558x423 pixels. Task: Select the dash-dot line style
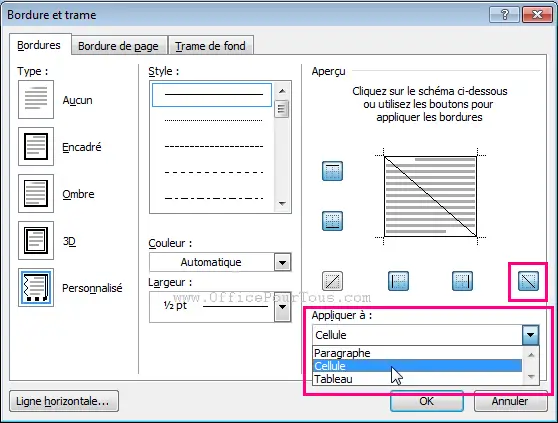pos(214,198)
